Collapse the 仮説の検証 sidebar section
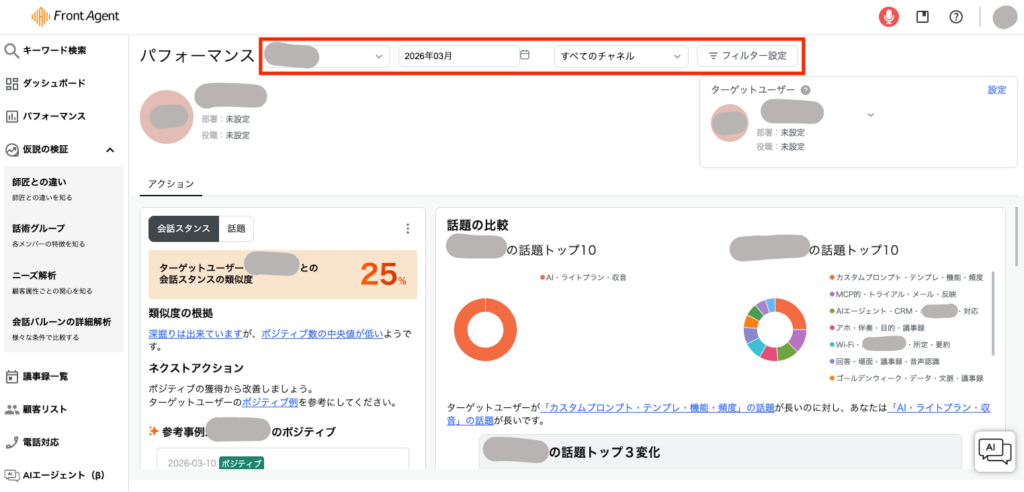This screenshot has width=1024, height=492. [x=110, y=149]
